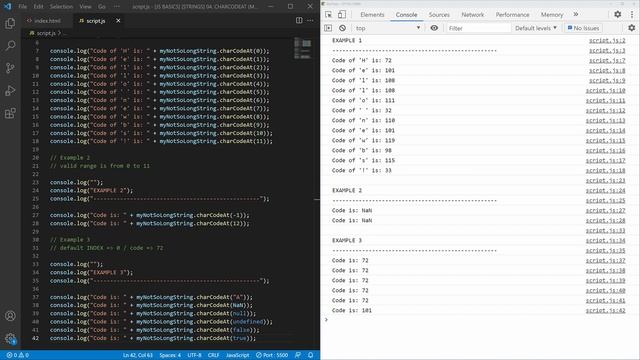Show more DevTools tabs
The width and height of the screenshot is (640, 360).
pyautogui.click(x=576, y=14)
